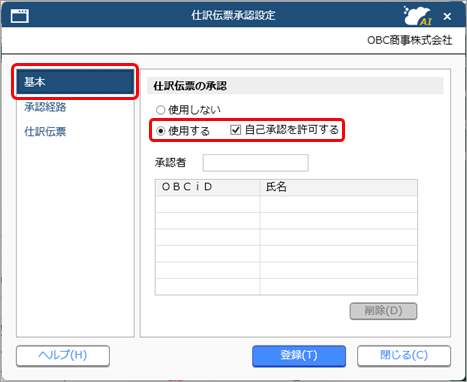Close the 仕訳伝票承認設定 dialog
Screen dimensions: 467x382
[447, 16]
